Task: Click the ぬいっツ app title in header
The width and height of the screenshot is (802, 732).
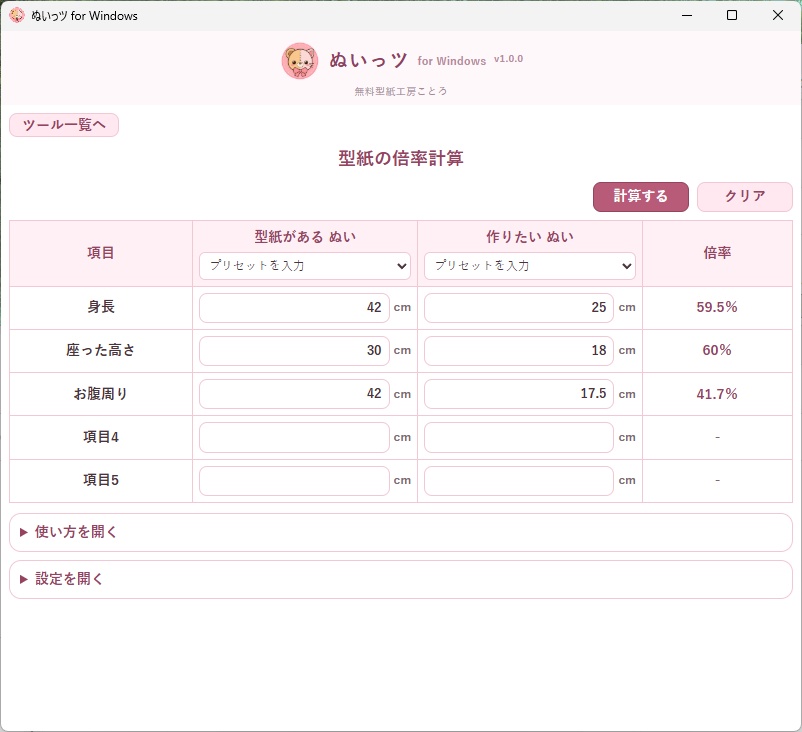Action: pyautogui.click(x=368, y=60)
